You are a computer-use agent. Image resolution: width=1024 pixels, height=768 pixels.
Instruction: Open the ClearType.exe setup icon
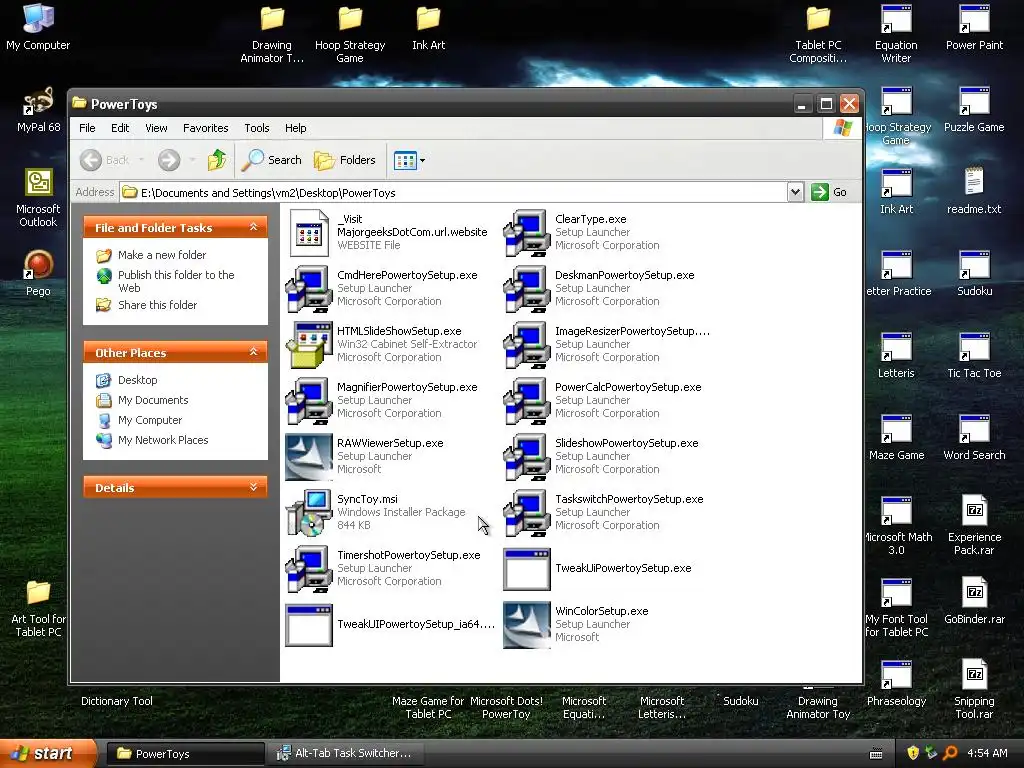click(526, 232)
